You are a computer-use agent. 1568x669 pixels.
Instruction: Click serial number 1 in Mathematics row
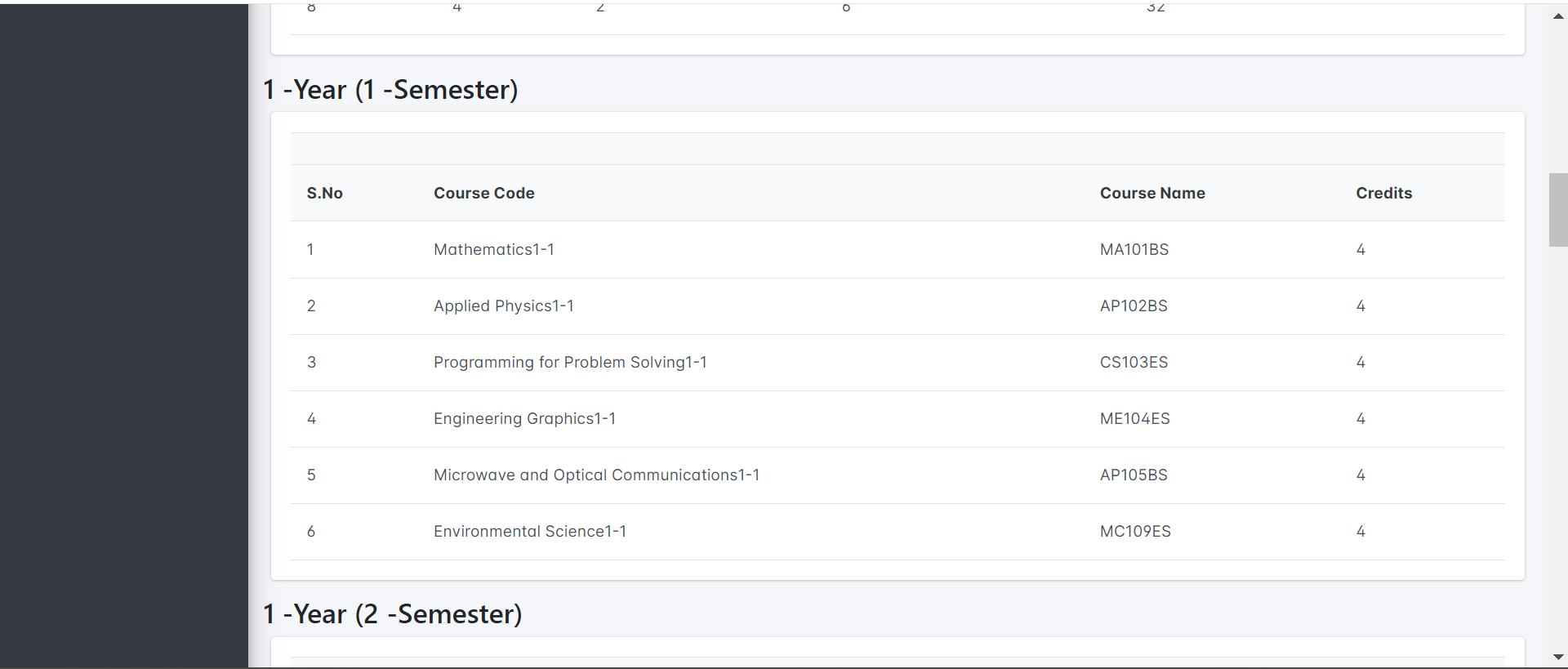310,250
